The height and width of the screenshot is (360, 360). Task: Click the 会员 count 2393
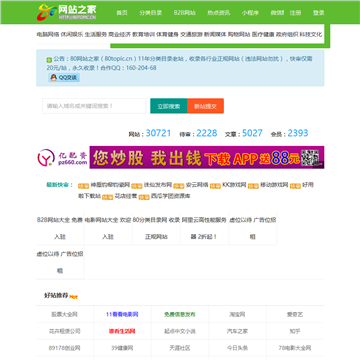coord(298,133)
